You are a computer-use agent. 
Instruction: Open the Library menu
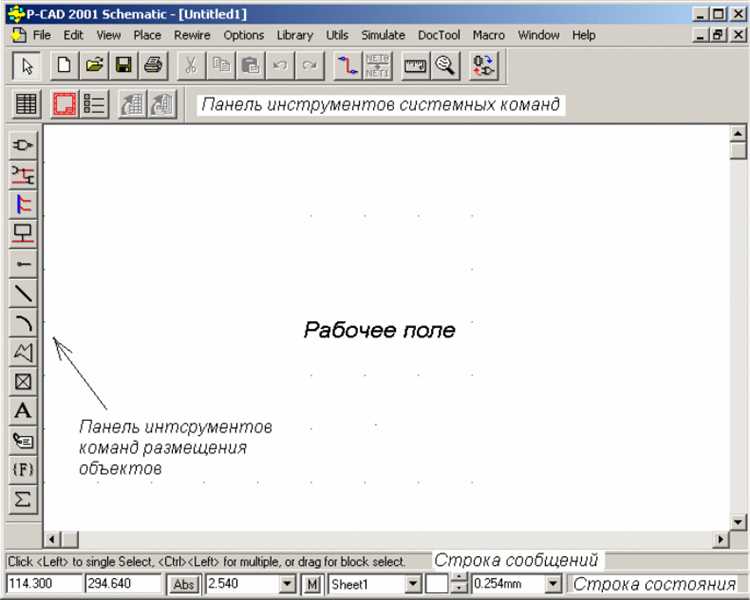295,35
